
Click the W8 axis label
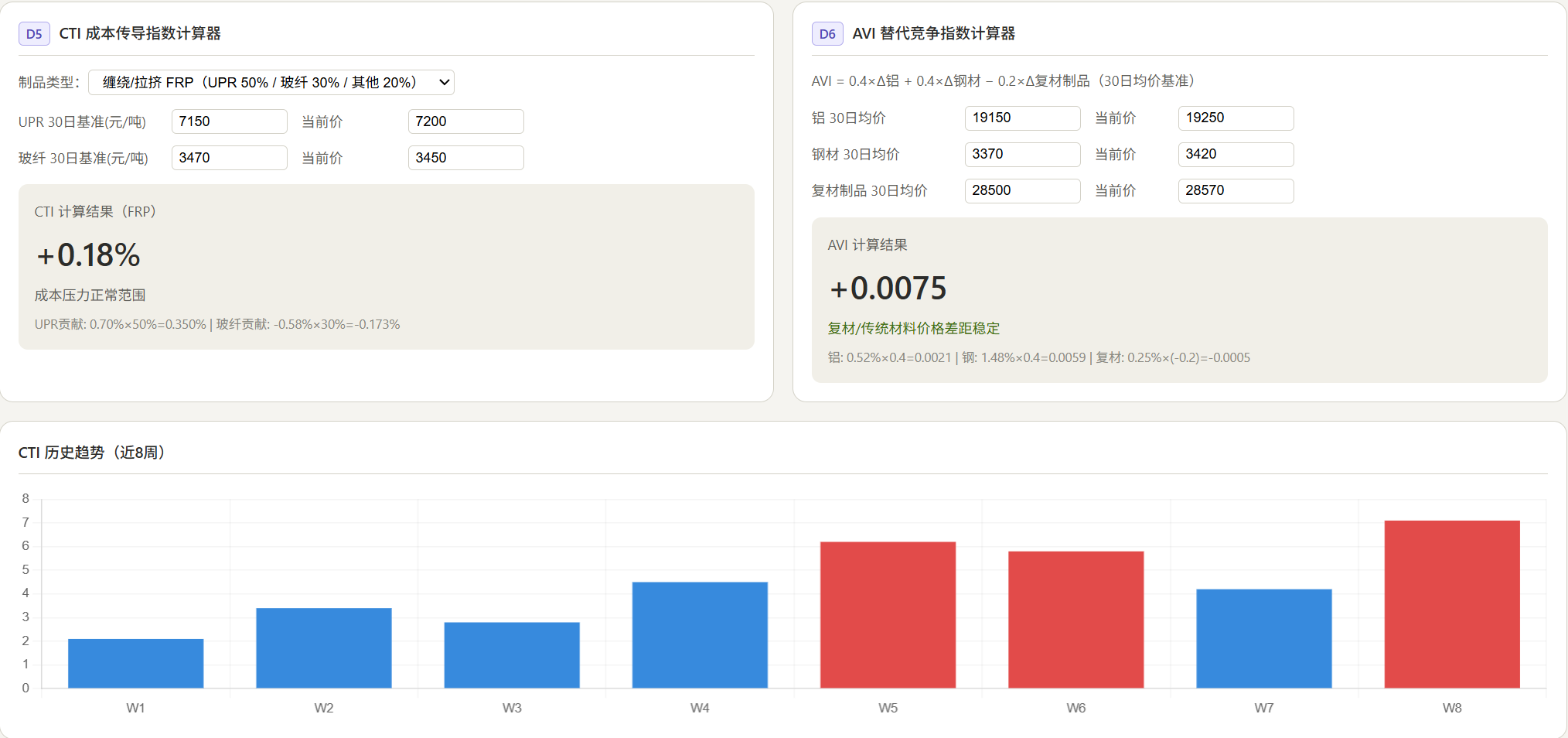(1452, 708)
